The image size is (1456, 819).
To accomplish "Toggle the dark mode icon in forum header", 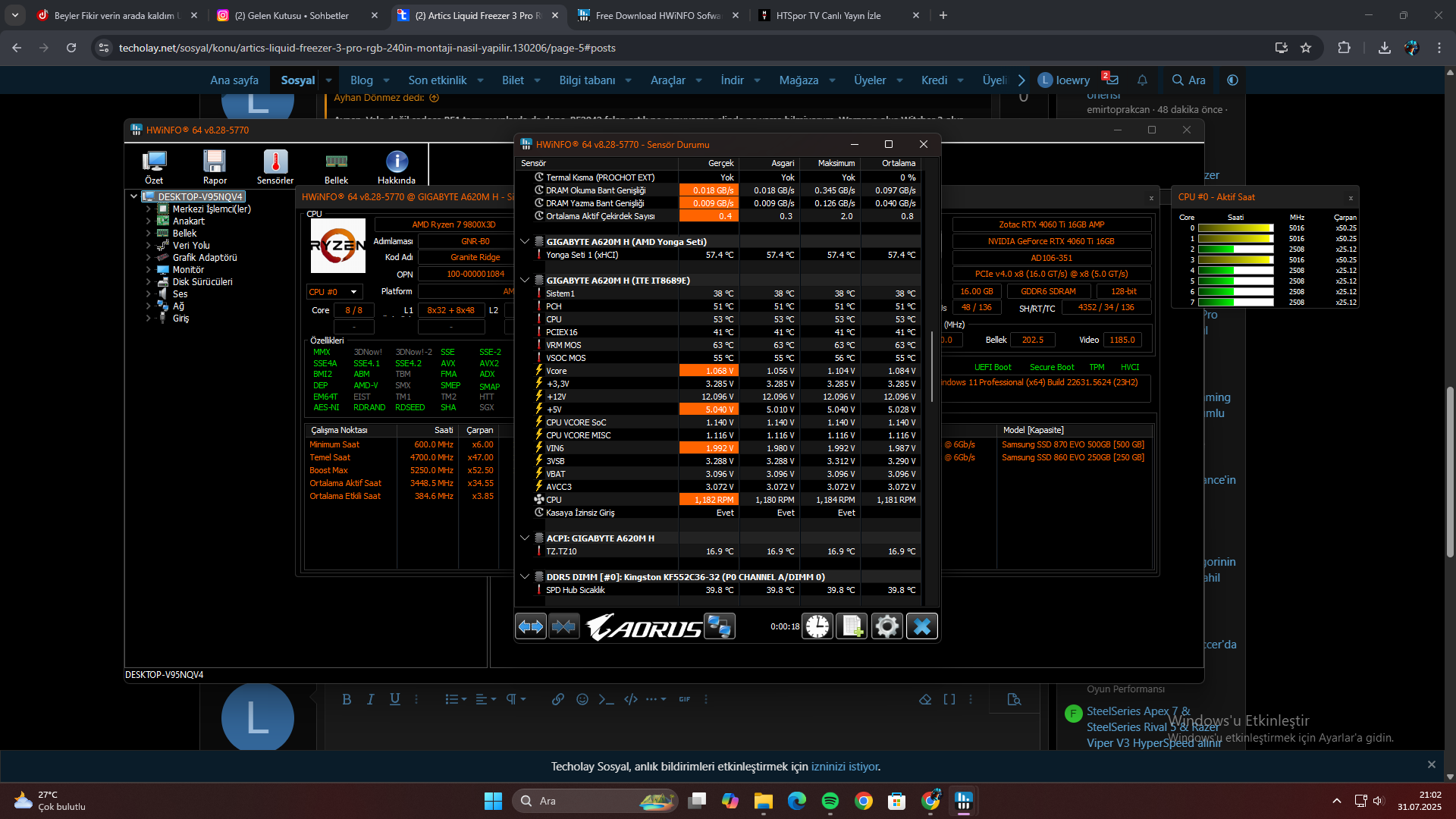I will point(1232,80).
